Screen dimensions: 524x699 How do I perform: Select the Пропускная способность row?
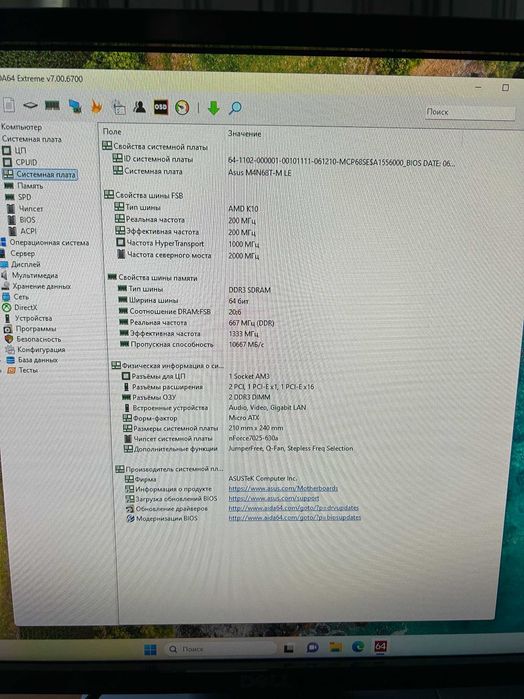click(x=192, y=344)
